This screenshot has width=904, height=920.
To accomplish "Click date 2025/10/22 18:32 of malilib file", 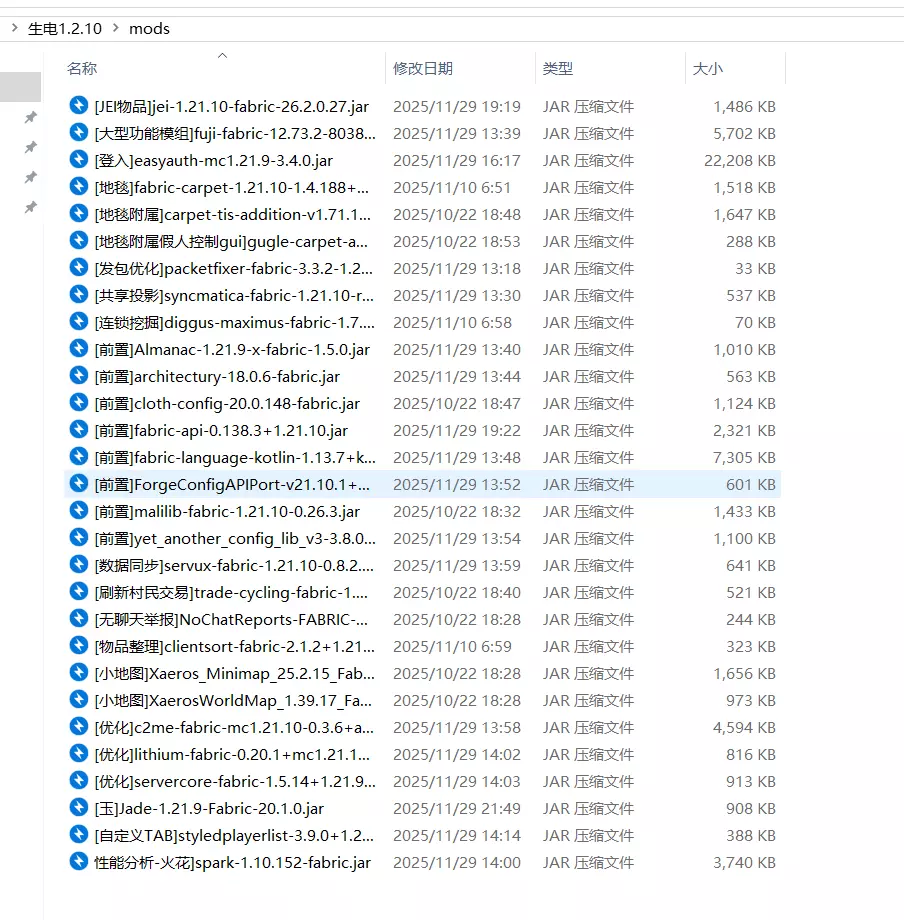I will [x=457, y=512].
